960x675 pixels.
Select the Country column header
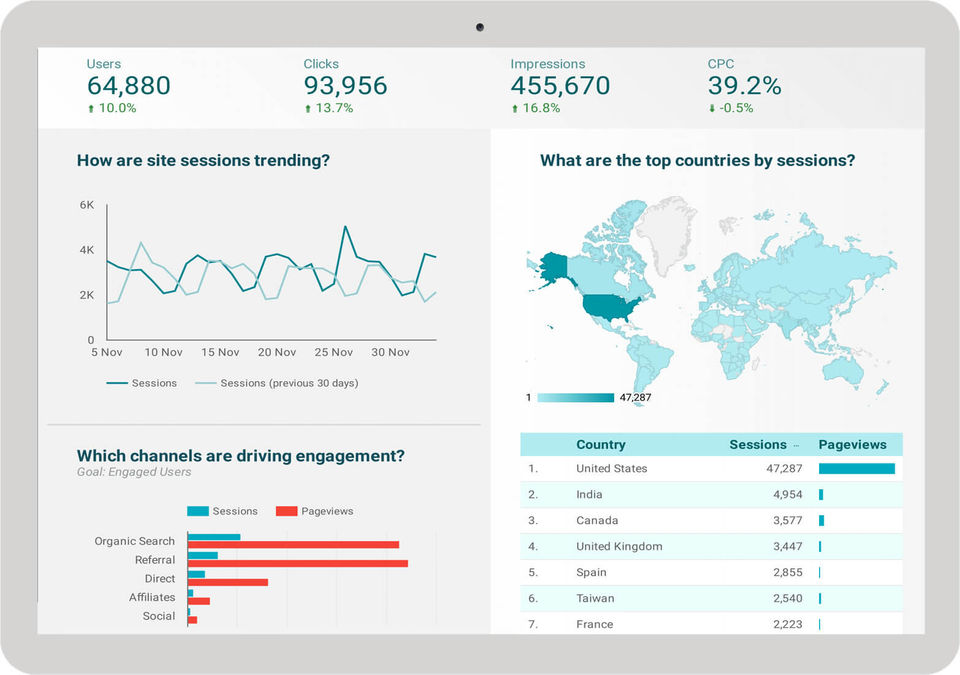601,445
